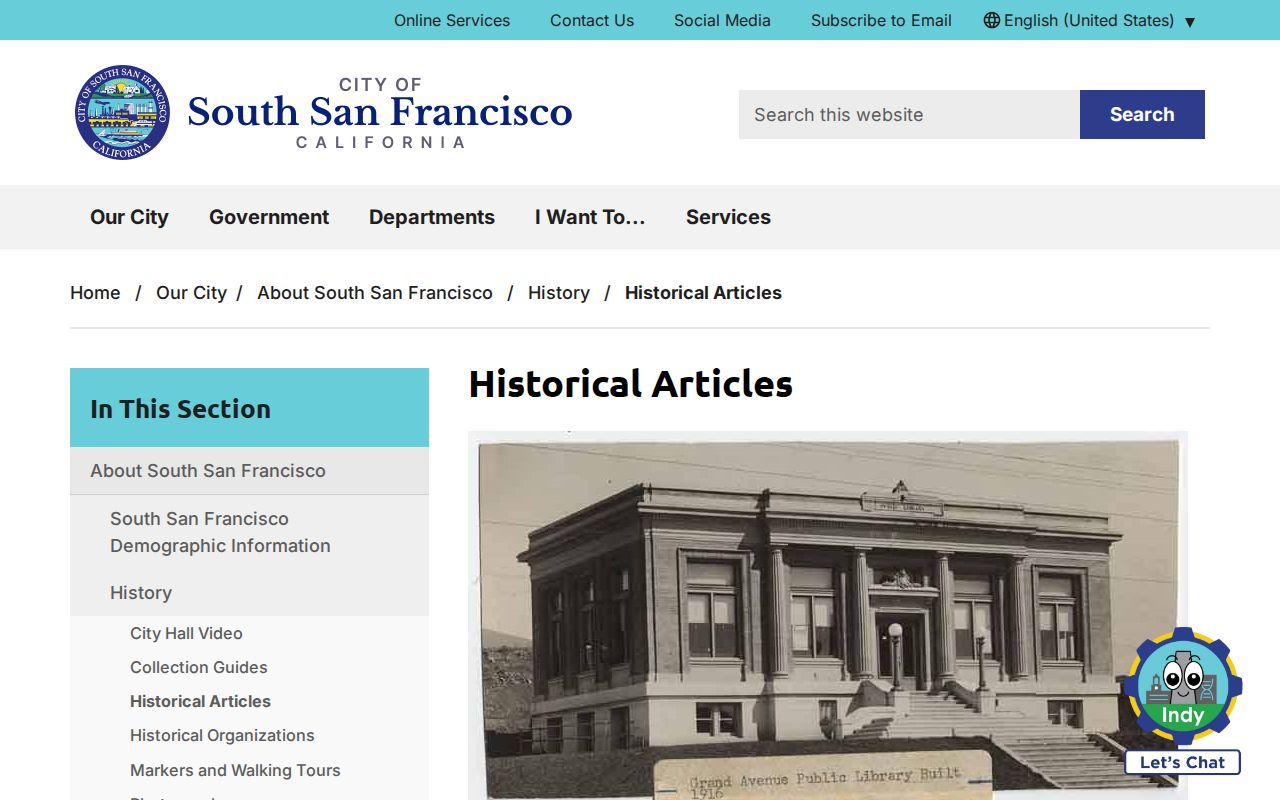This screenshot has width=1280, height=800.
Task: Select History in the sidebar section
Action: coord(249,593)
